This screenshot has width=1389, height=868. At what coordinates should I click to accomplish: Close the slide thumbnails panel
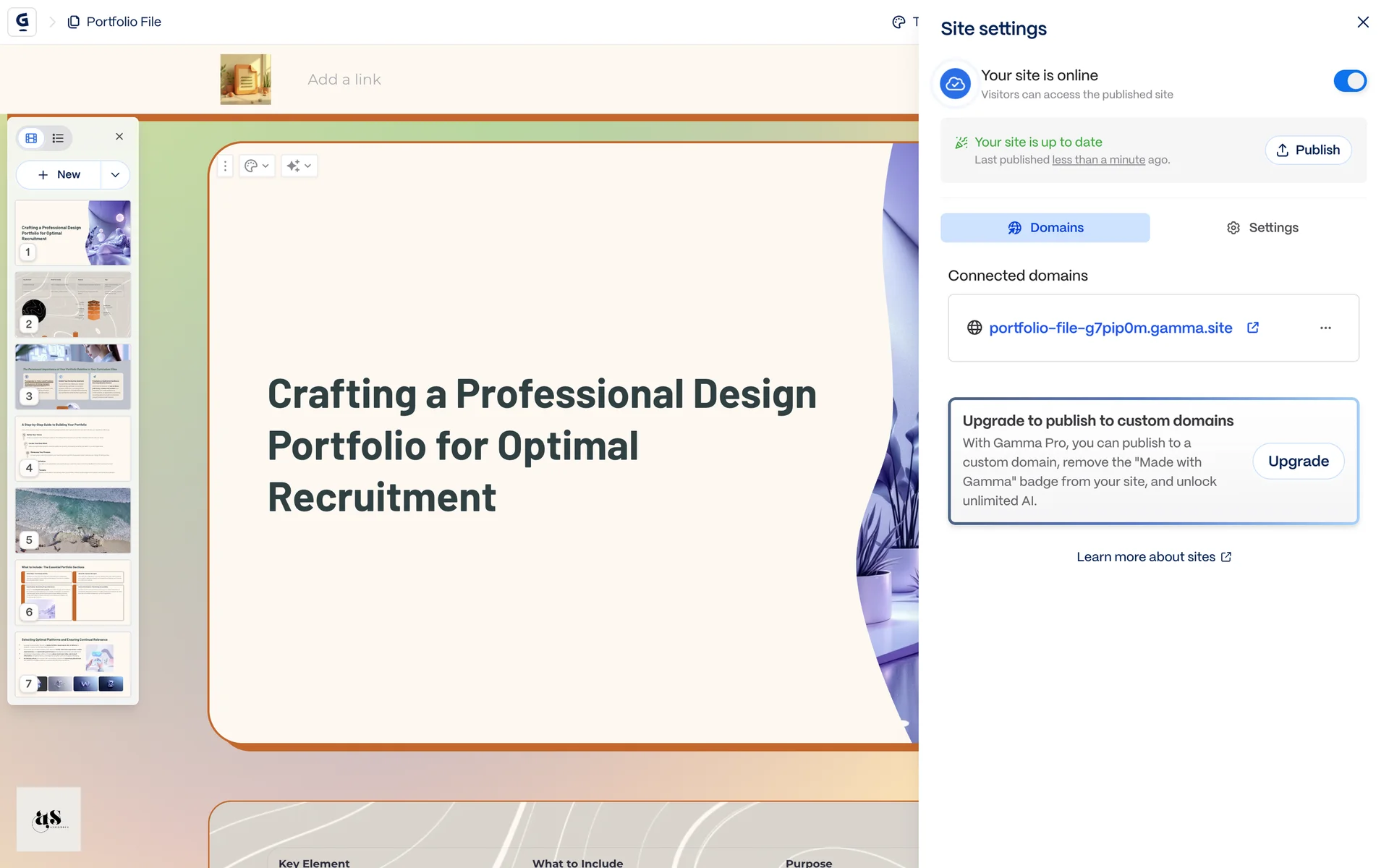[x=119, y=137]
